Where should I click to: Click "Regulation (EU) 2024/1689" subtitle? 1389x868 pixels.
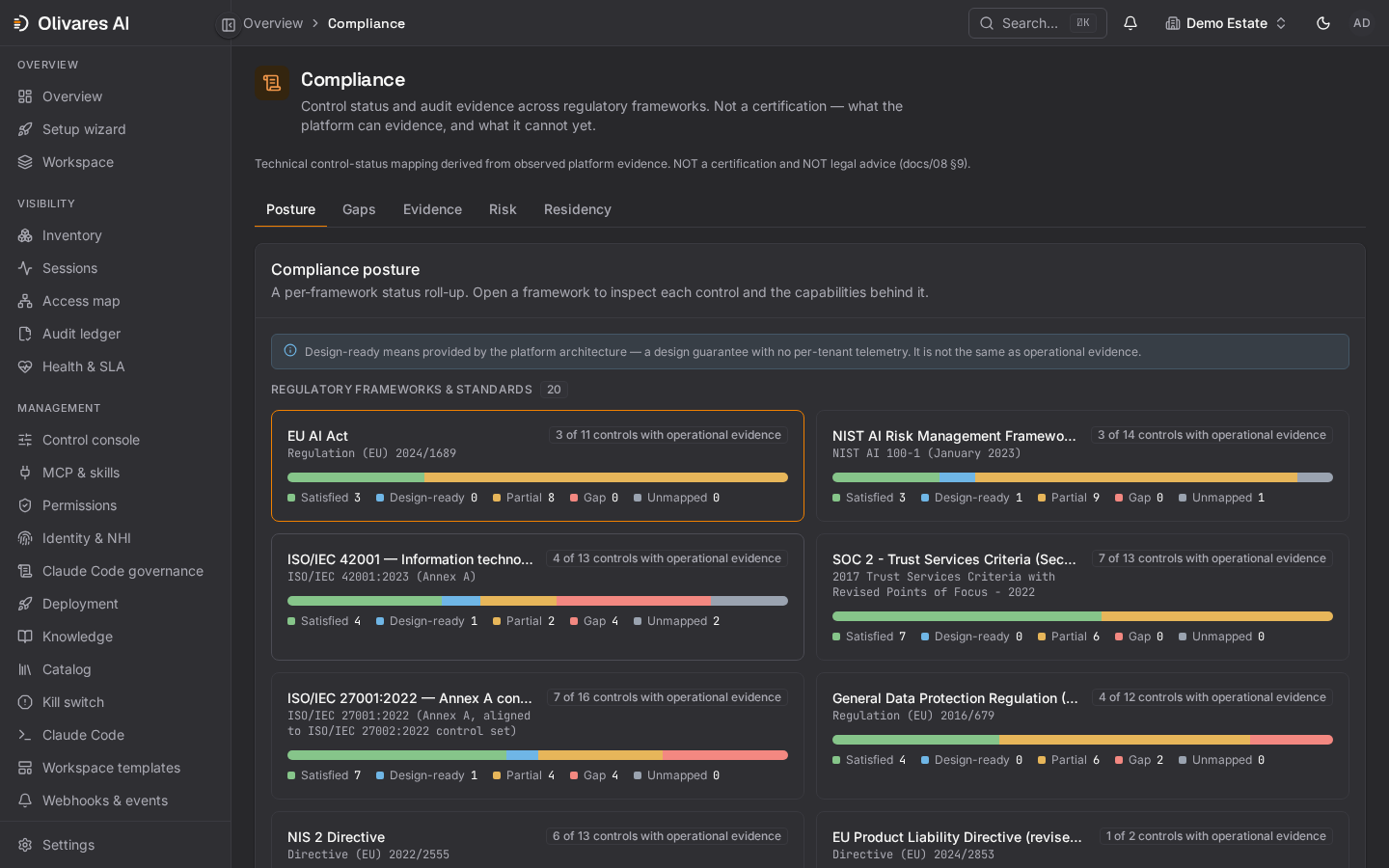[x=371, y=453]
